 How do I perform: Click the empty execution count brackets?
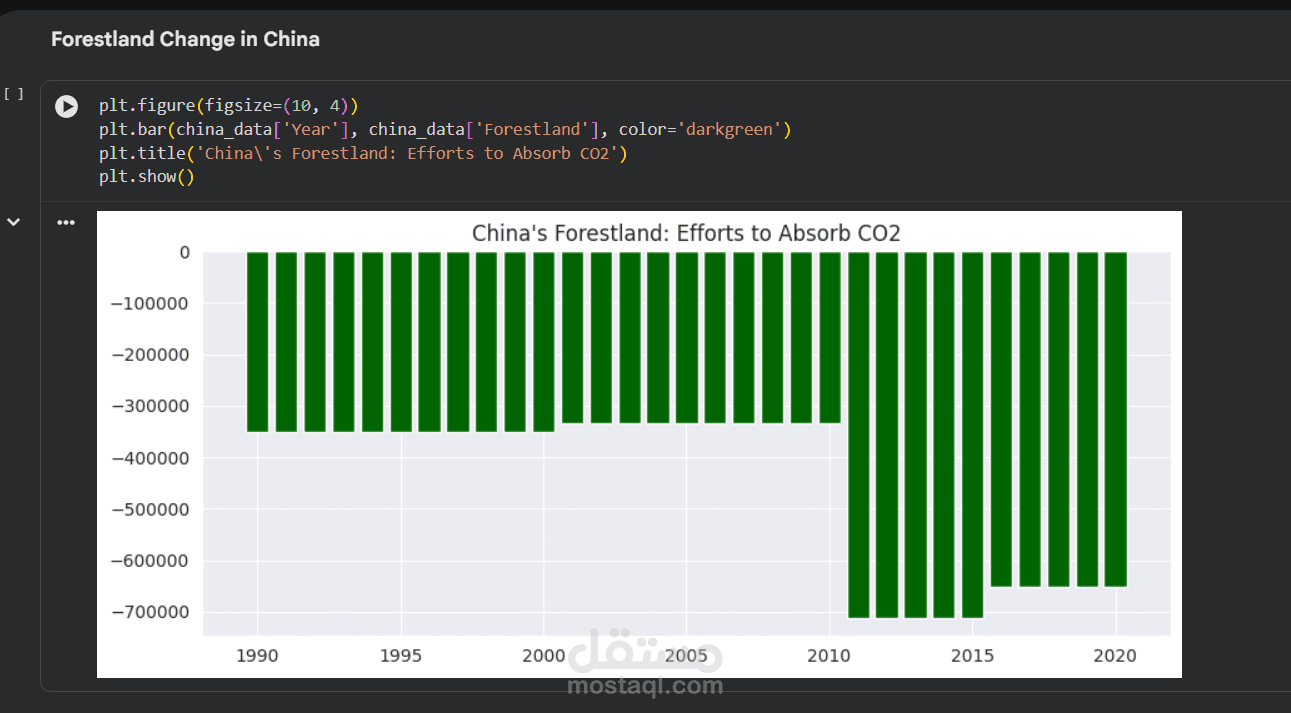pyautogui.click(x=13, y=94)
